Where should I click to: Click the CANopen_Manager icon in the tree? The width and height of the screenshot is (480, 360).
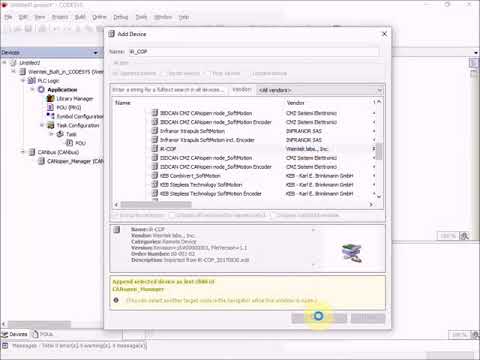click(x=41, y=161)
